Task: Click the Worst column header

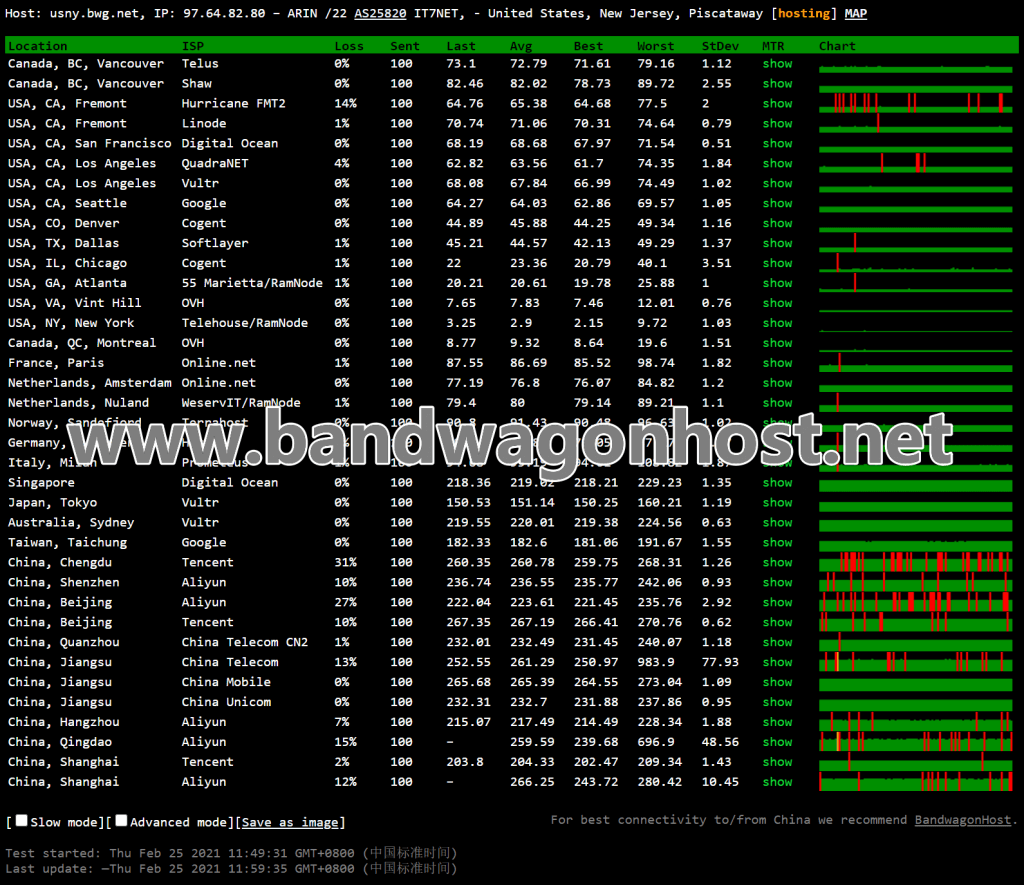Action: point(655,46)
